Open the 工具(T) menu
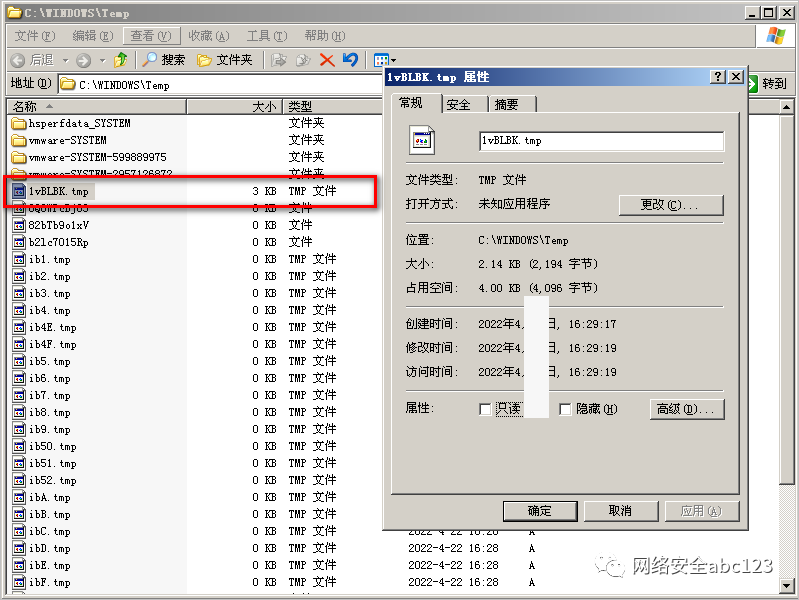 pyautogui.click(x=267, y=36)
